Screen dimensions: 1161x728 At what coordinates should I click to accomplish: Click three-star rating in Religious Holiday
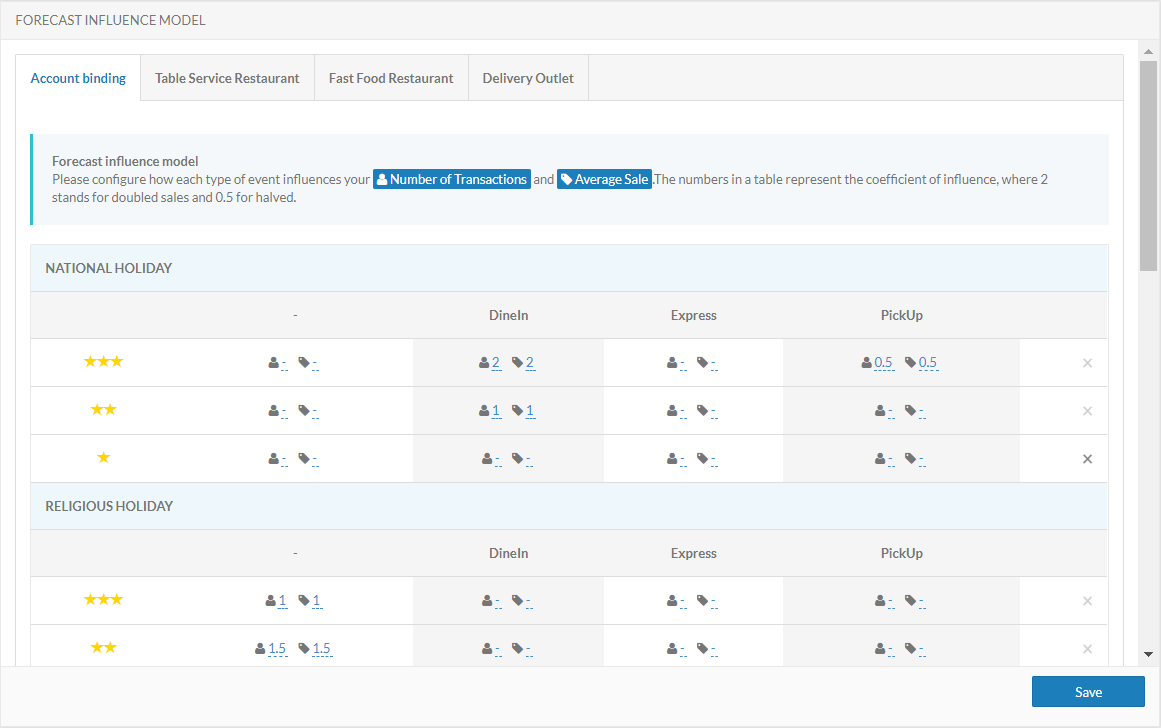tap(103, 599)
